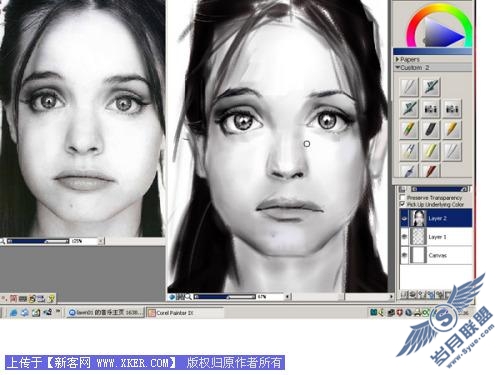Click the grid icon beside the magnifier
The height and width of the screenshot is (375, 500).
(x=180, y=296)
